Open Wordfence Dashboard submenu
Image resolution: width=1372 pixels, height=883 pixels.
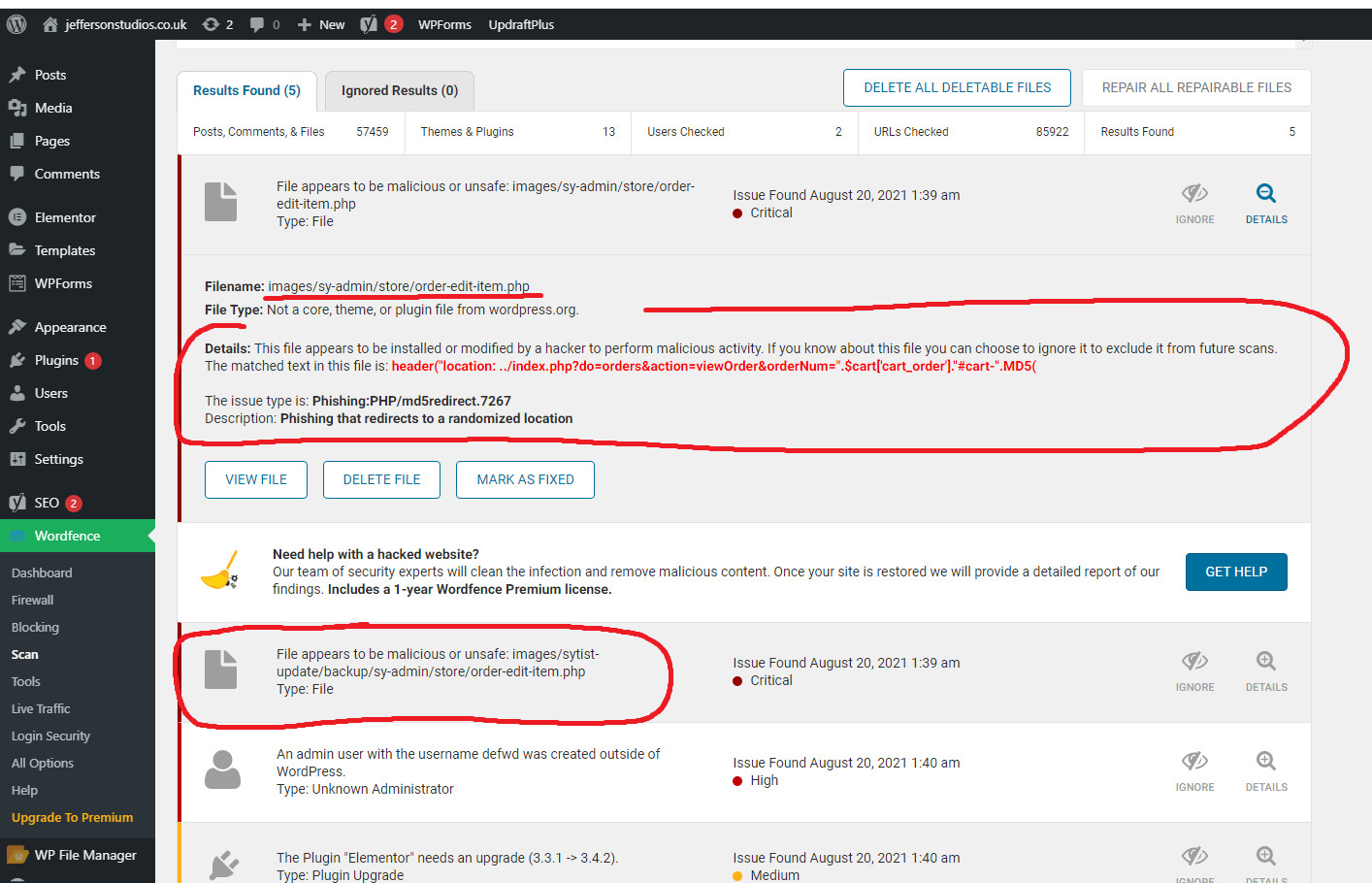[x=42, y=572]
